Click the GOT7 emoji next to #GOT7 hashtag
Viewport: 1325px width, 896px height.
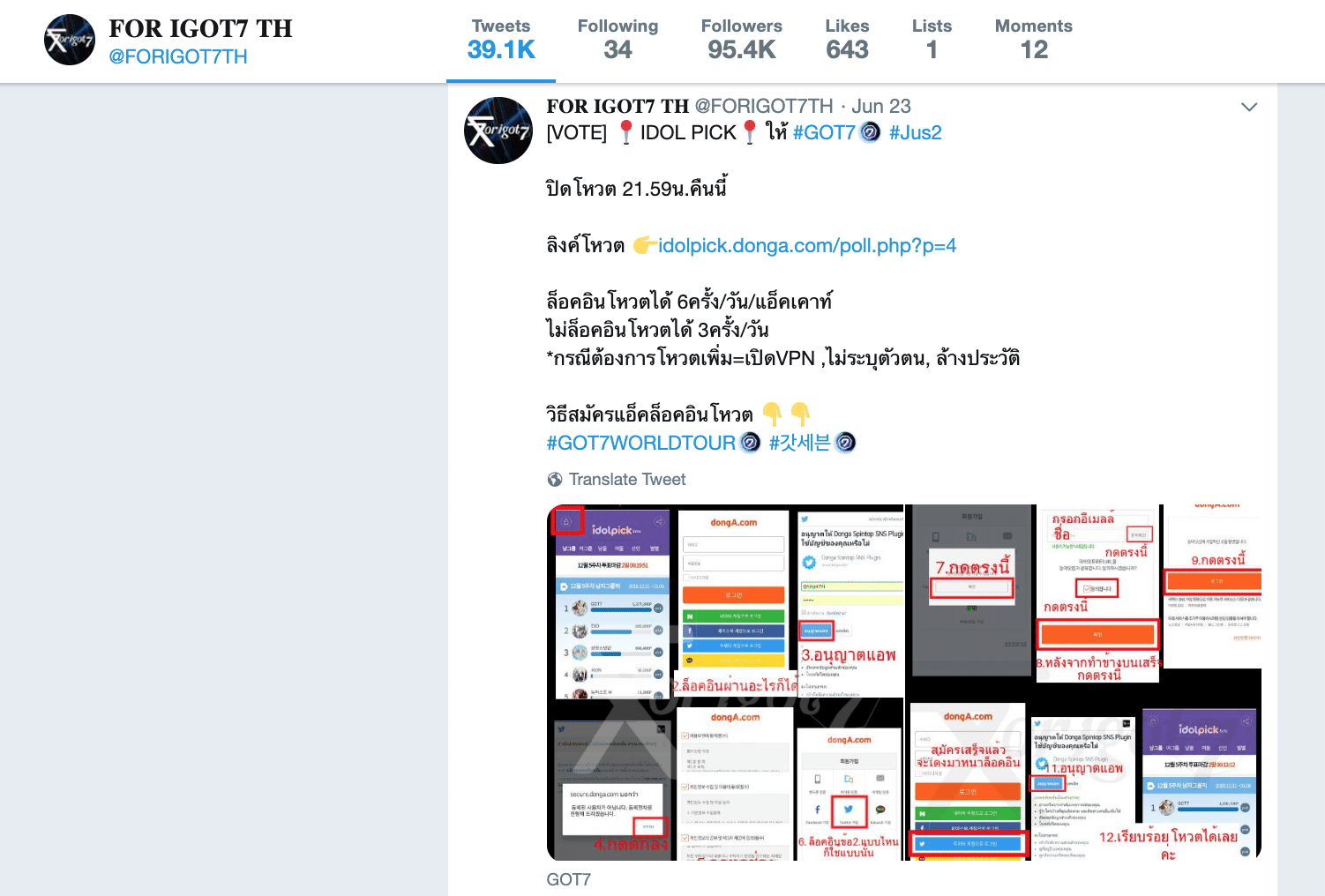870,132
